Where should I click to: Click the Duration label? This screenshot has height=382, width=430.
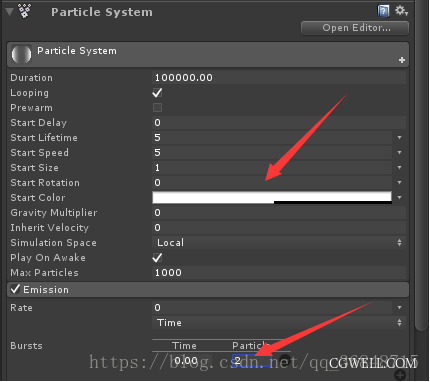click(x=31, y=78)
